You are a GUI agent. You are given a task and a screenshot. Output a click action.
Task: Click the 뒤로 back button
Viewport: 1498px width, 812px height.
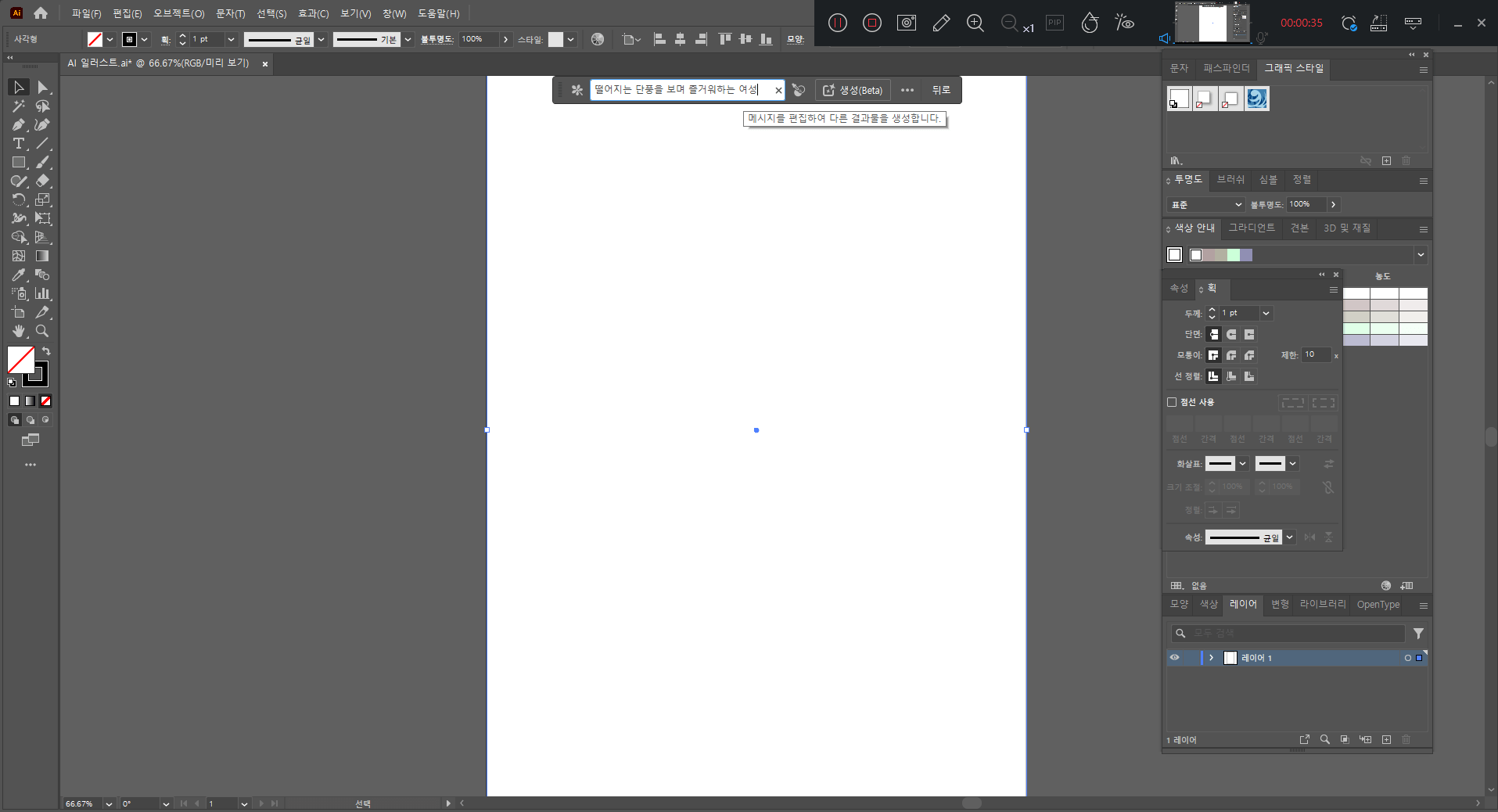941,90
